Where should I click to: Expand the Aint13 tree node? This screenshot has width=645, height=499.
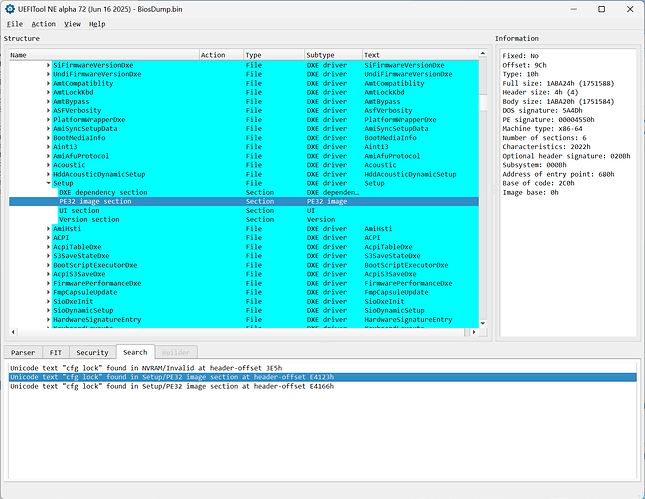point(49,146)
